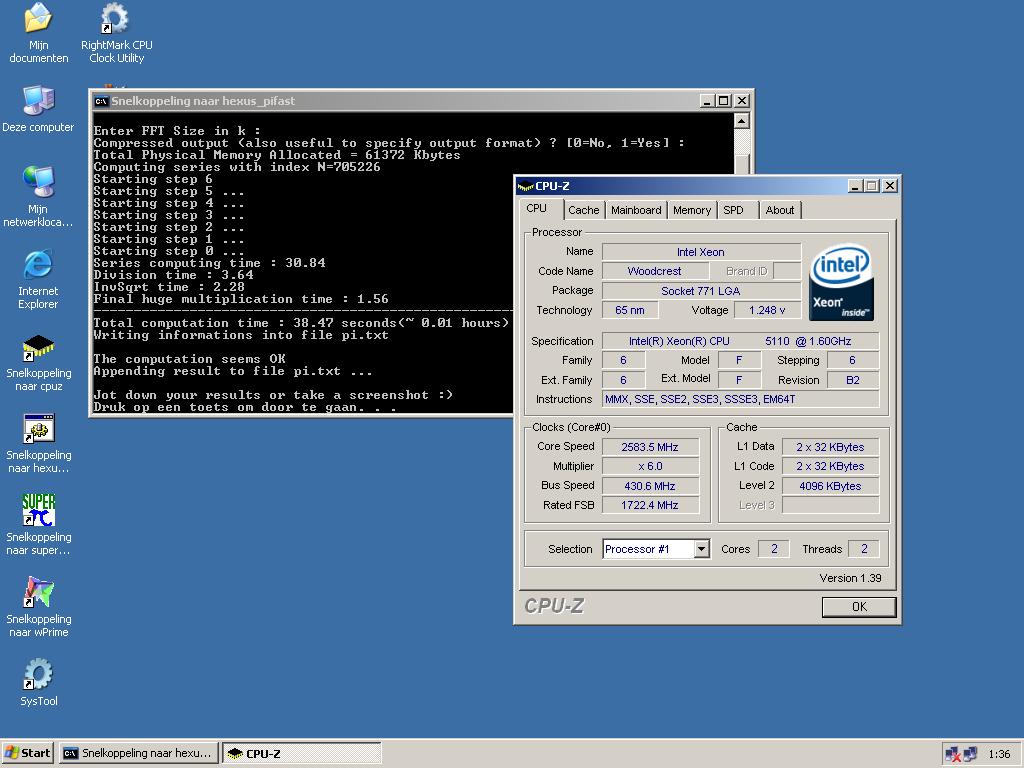Click the Intel Xeon inside logo
Viewport: 1024px width, 768px height.
841,281
